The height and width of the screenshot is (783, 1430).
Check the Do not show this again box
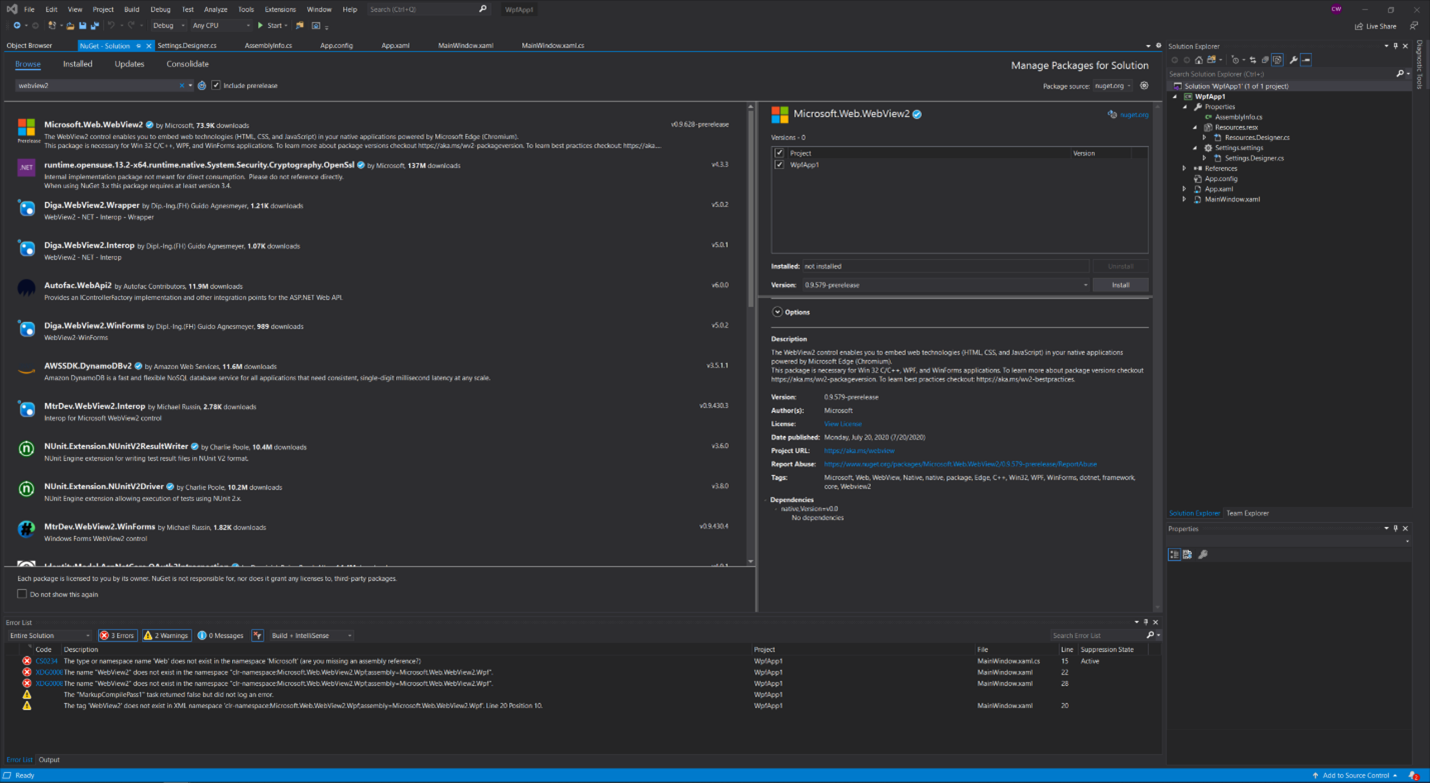coord(22,594)
